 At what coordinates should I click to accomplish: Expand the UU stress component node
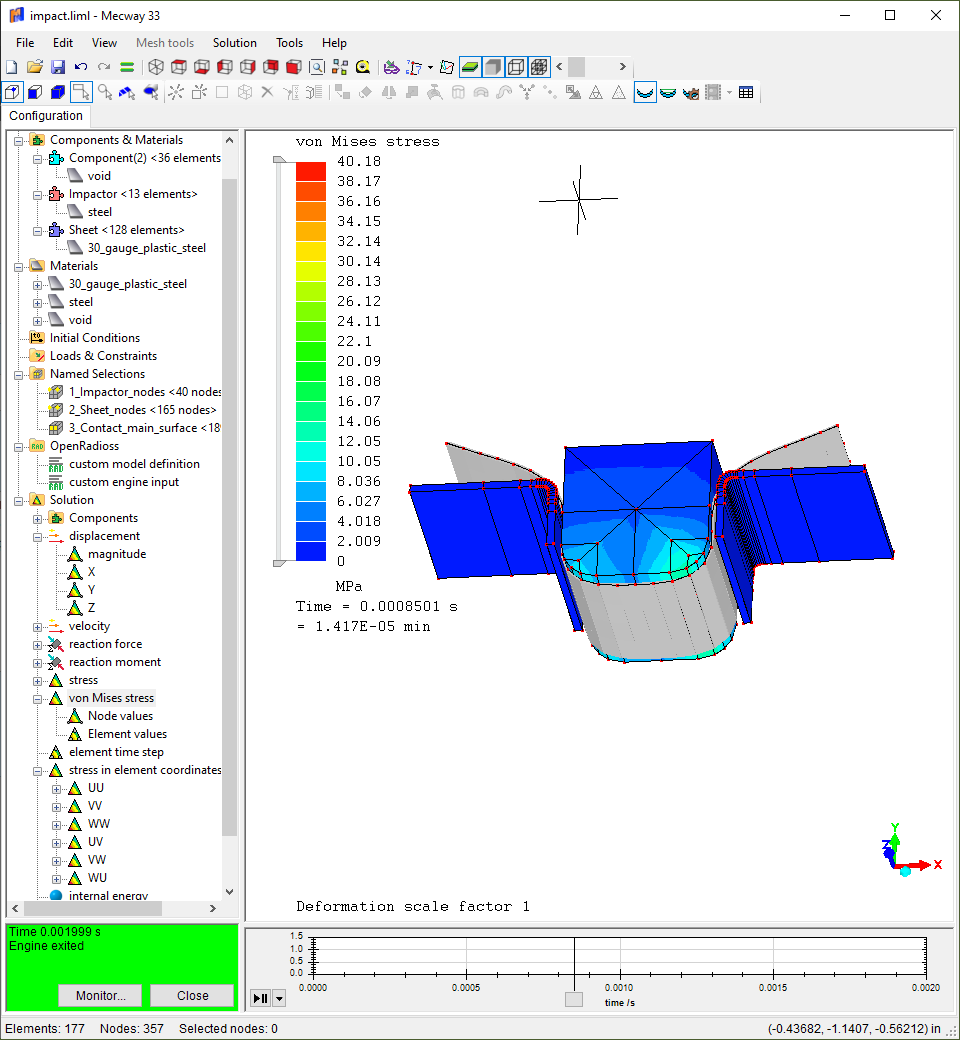point(56,789)
